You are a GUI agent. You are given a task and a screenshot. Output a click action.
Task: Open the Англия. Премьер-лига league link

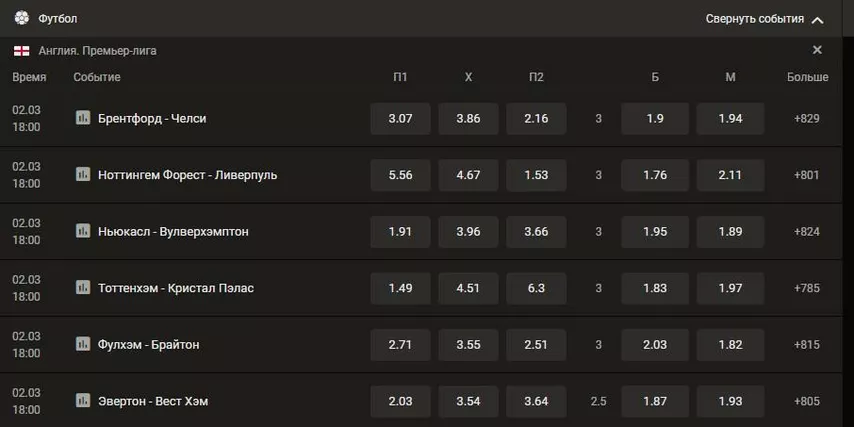tap(97, 51)
